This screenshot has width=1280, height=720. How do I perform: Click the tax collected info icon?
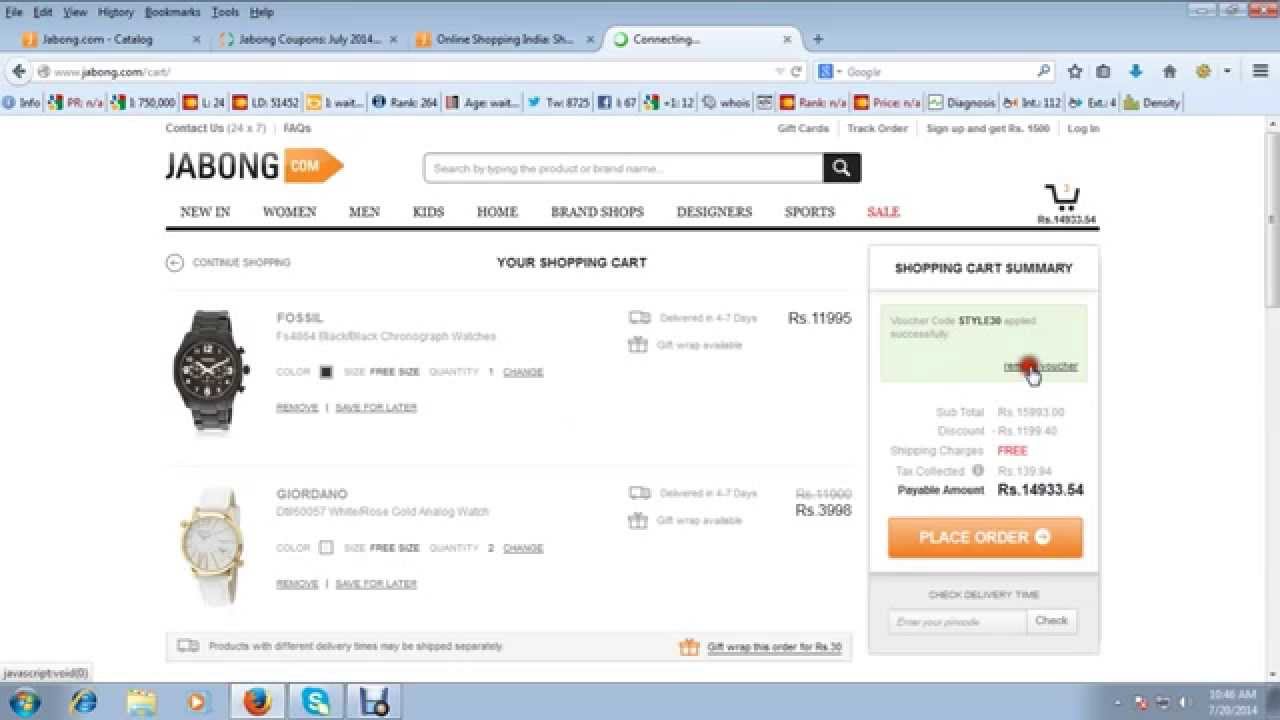click(977, 470)
